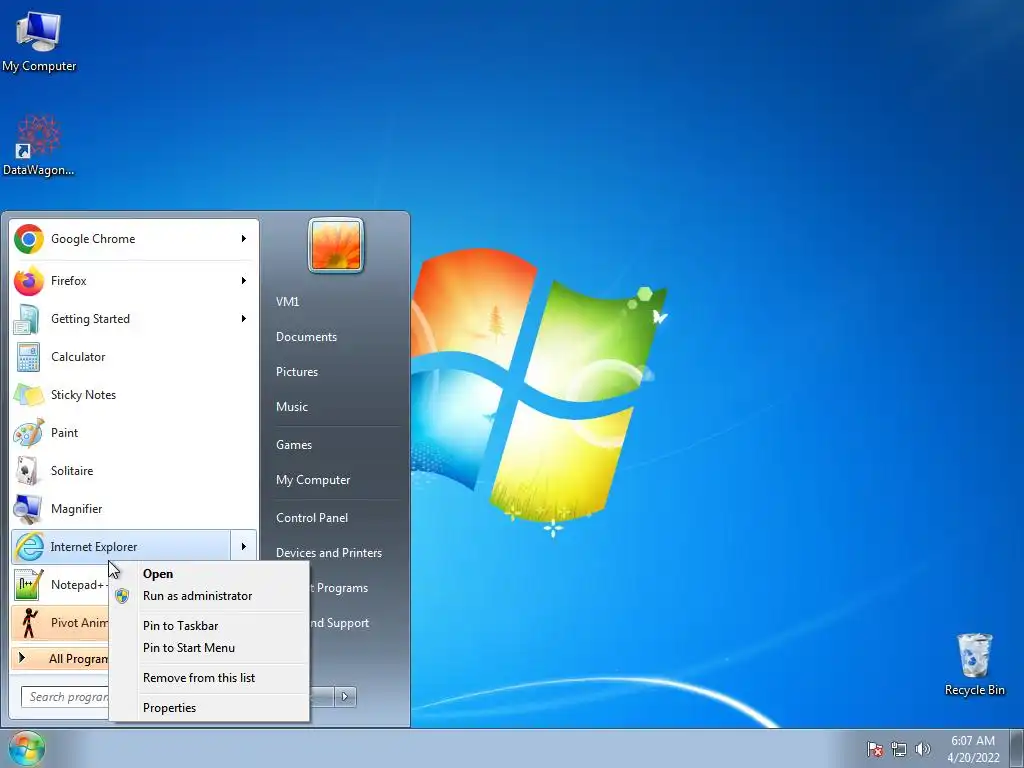Open Control Panel
This screenshot has width=1024, height=768.
pos(312,518)
